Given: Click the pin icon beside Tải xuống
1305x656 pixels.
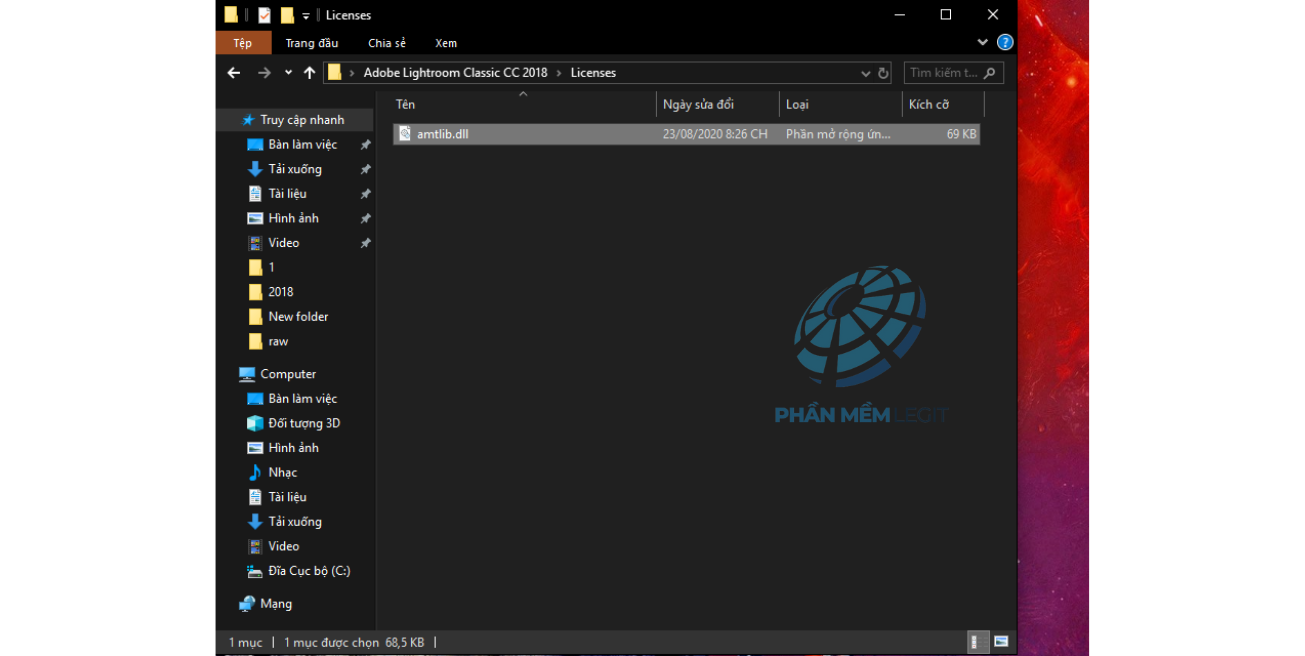Looking at the screenshot, I should pos(365,169).
